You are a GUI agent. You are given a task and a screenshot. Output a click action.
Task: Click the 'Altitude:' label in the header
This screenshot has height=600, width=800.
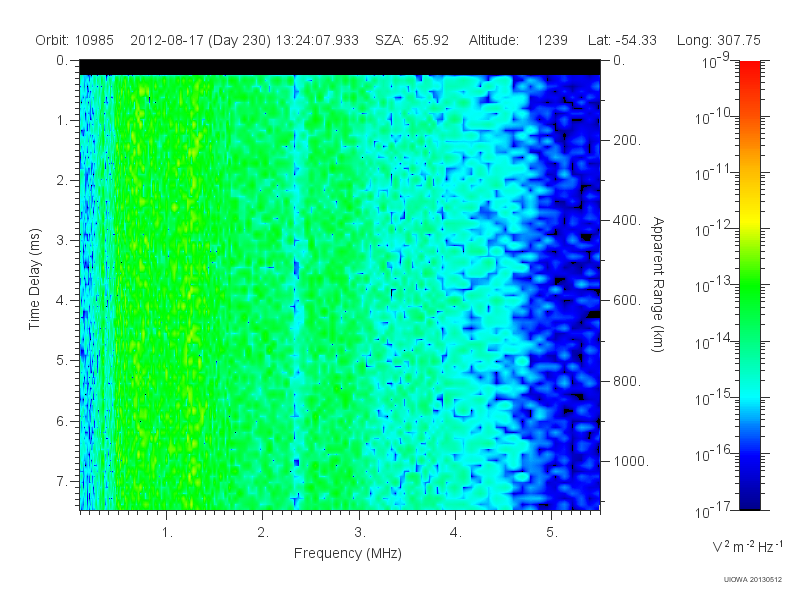click(x=494, y=40)
